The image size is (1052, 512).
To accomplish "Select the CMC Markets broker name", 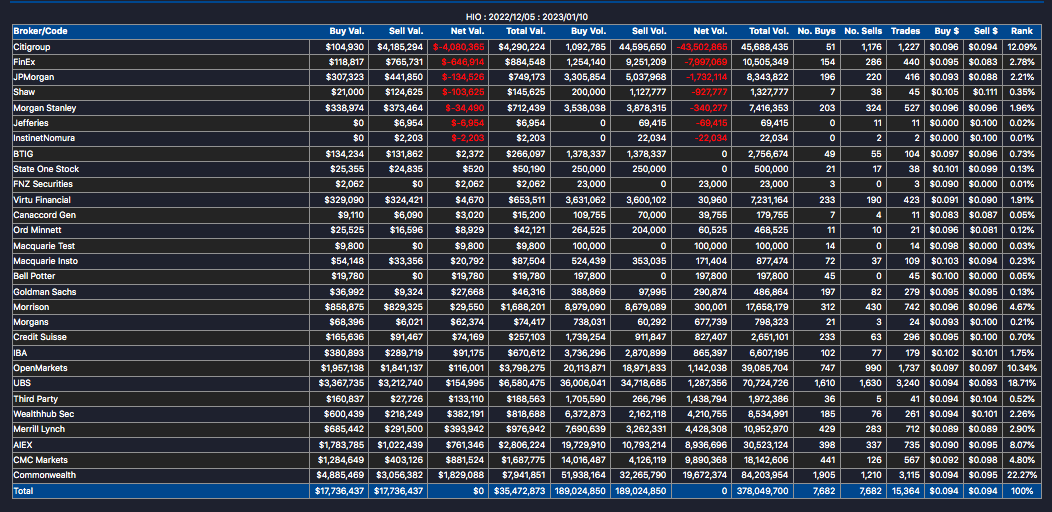I will (x=40, y=460).
